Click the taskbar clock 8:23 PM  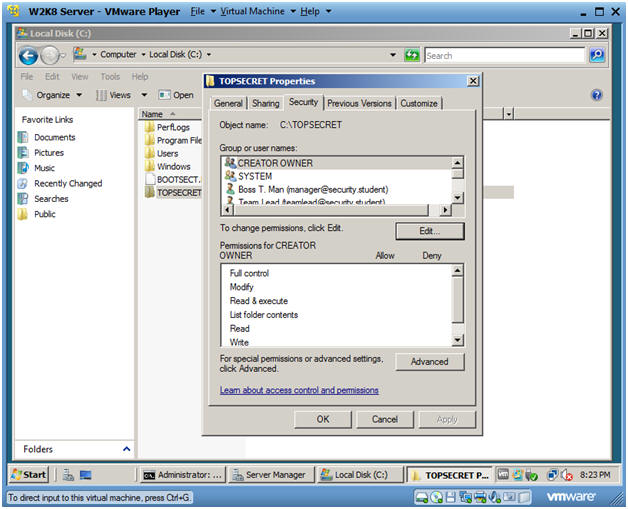(595, 475)
